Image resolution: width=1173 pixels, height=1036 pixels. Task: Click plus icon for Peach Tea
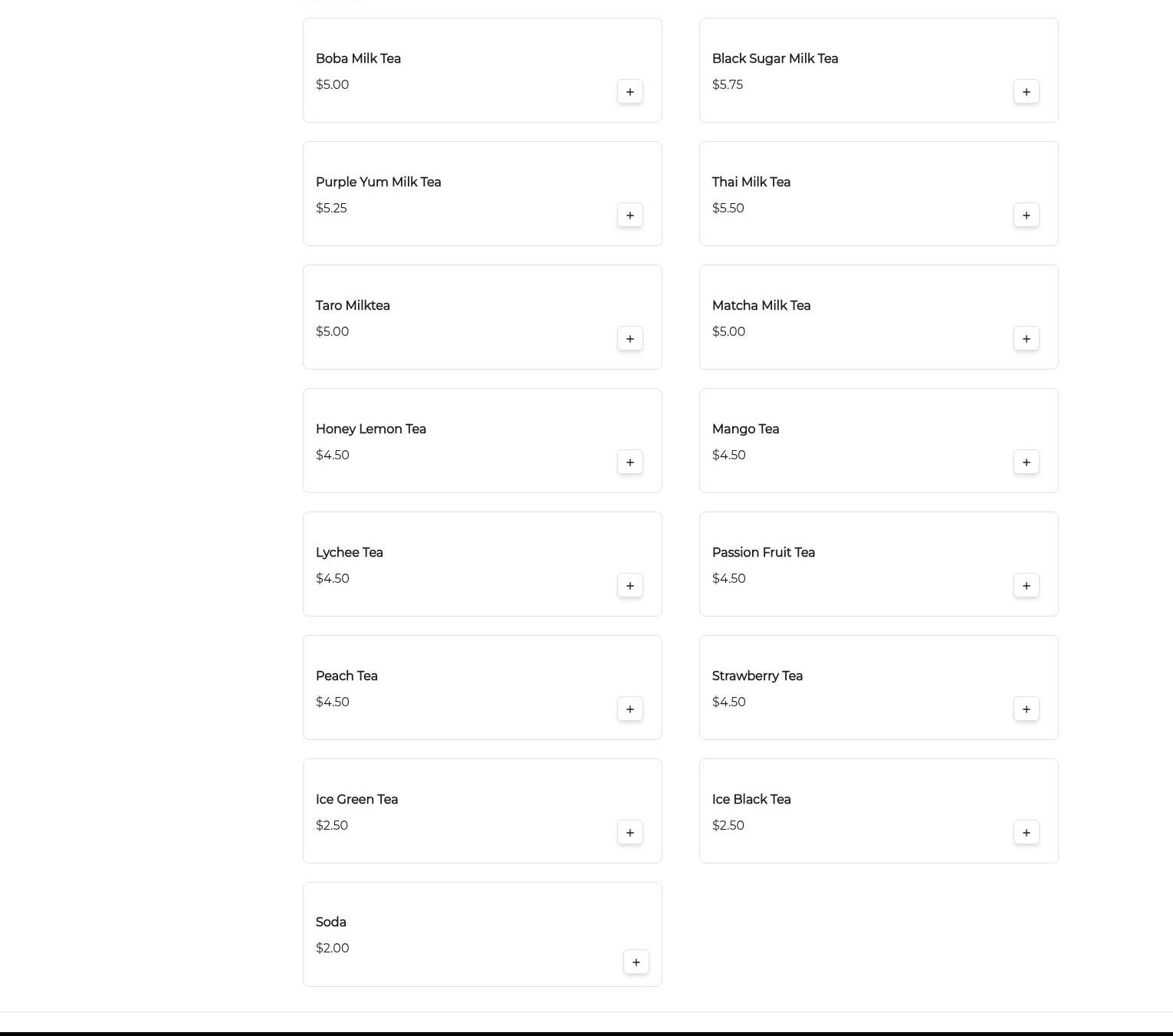tap(630, 709)
